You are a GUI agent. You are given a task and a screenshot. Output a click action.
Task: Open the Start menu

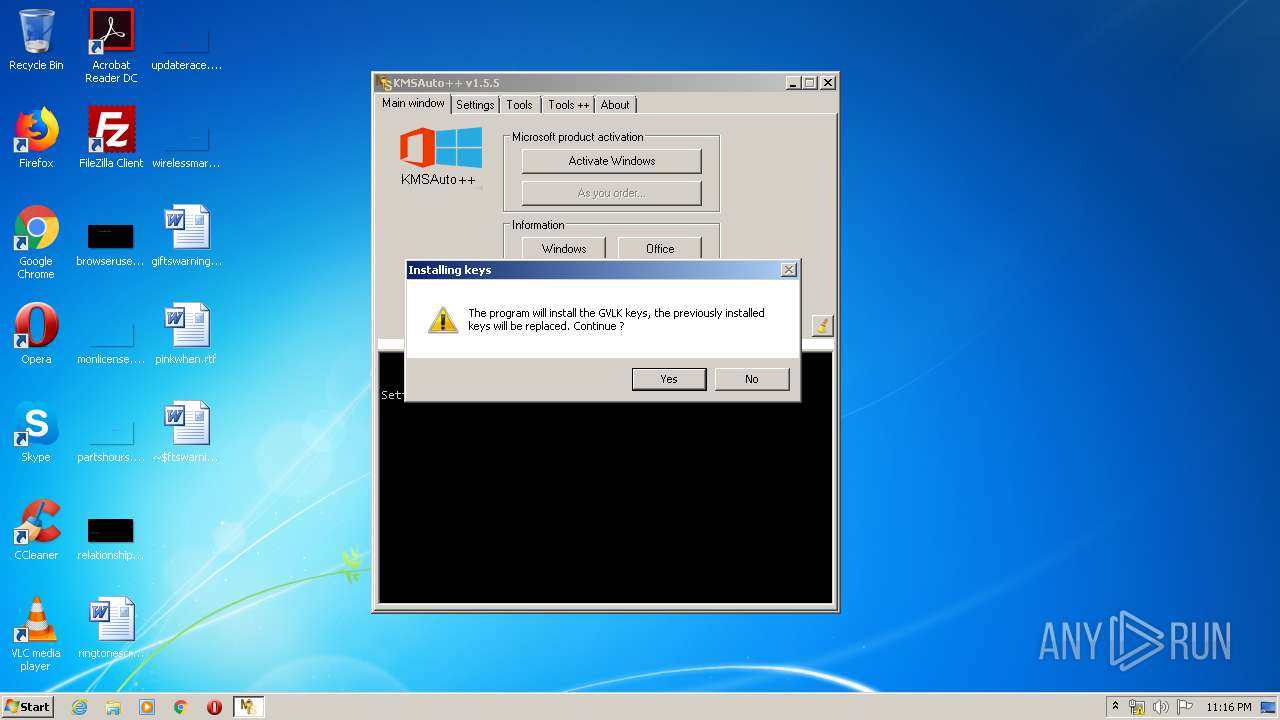tap(27, 706)
